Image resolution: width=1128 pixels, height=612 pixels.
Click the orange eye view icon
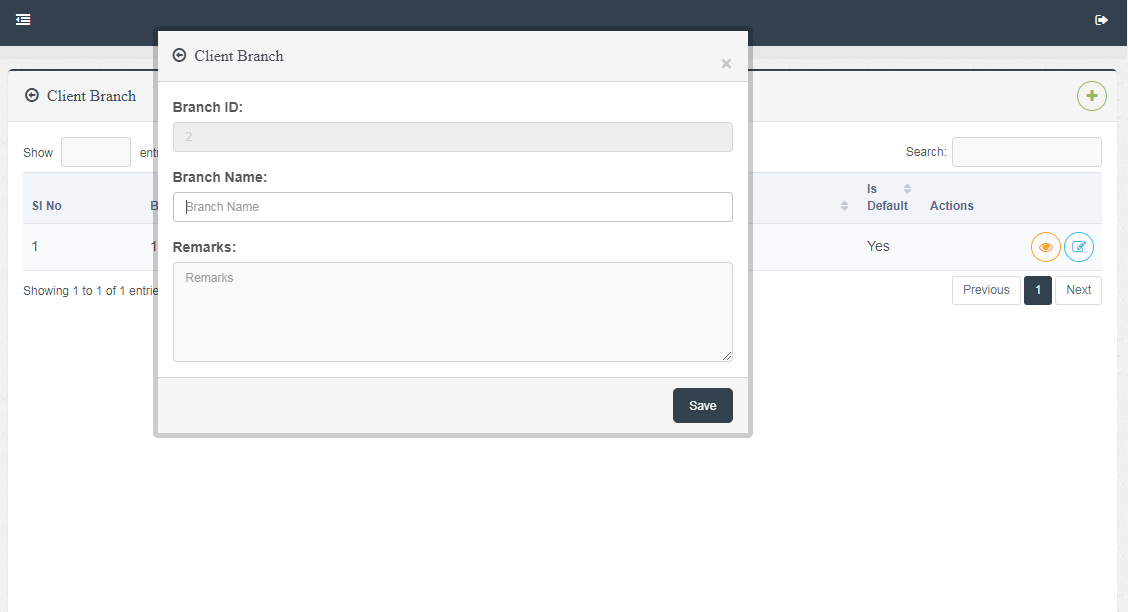[1045, 247]
